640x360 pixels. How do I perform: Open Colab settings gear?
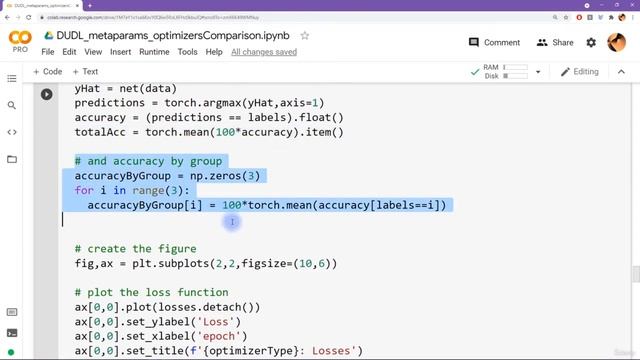click(x=591, y=42)
